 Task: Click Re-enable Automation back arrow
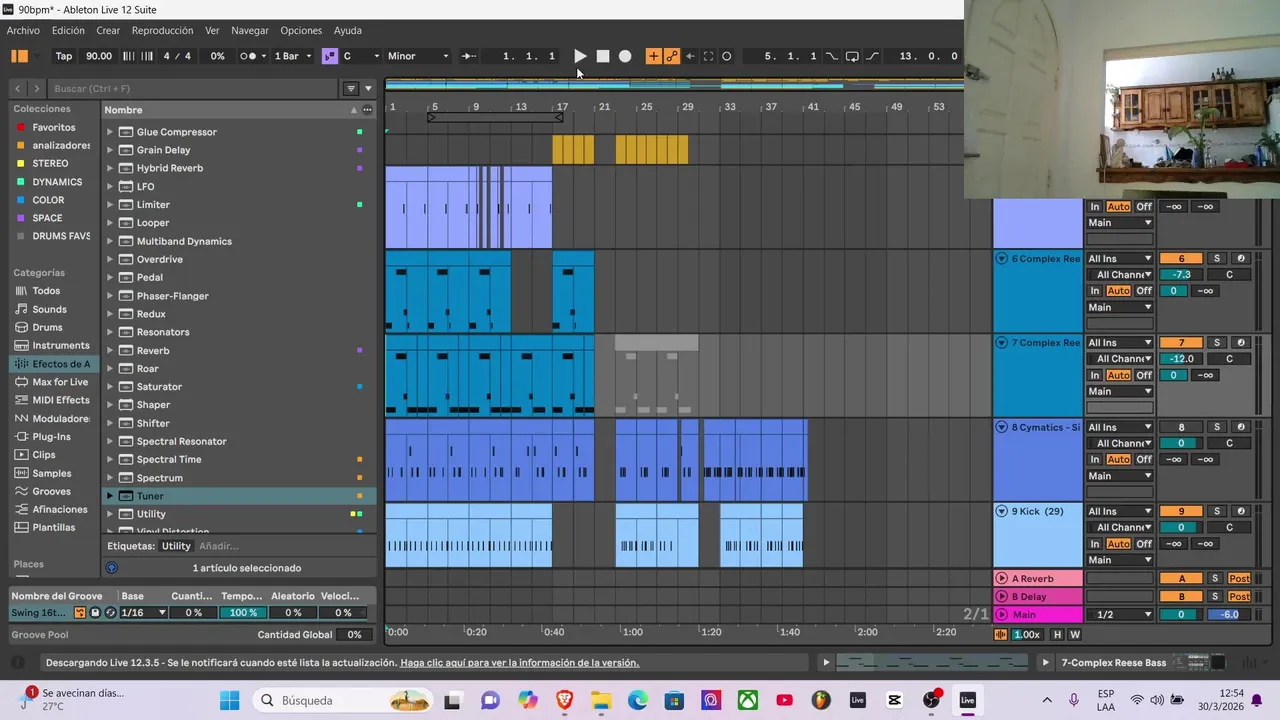tap(690, 56)
